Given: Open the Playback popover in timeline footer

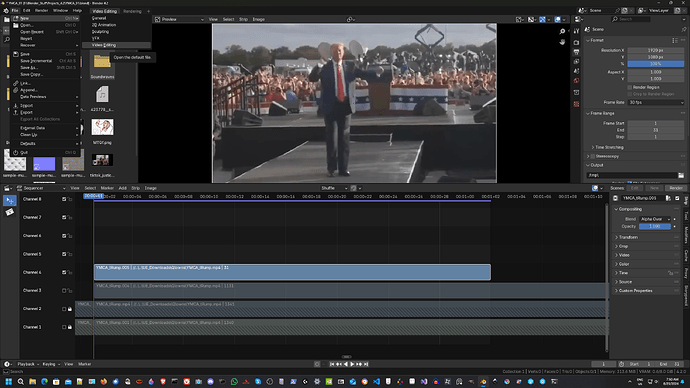Looking at the screenshot, I should [28, 364].
